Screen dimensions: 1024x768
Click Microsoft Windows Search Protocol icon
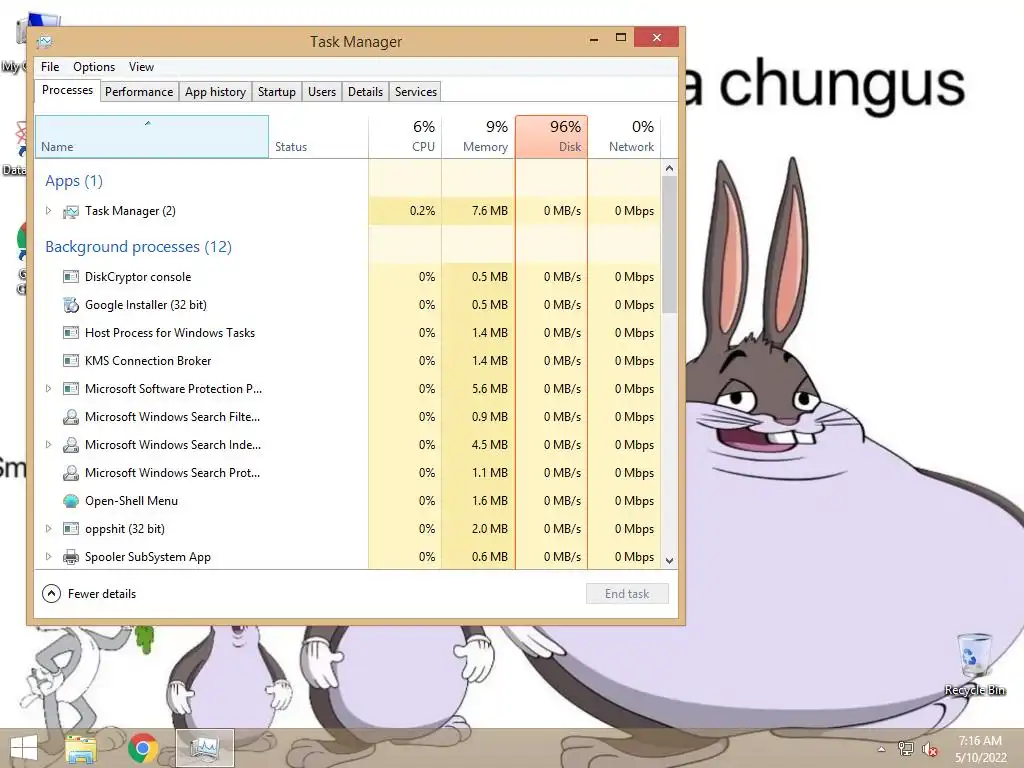coord(71,473)
